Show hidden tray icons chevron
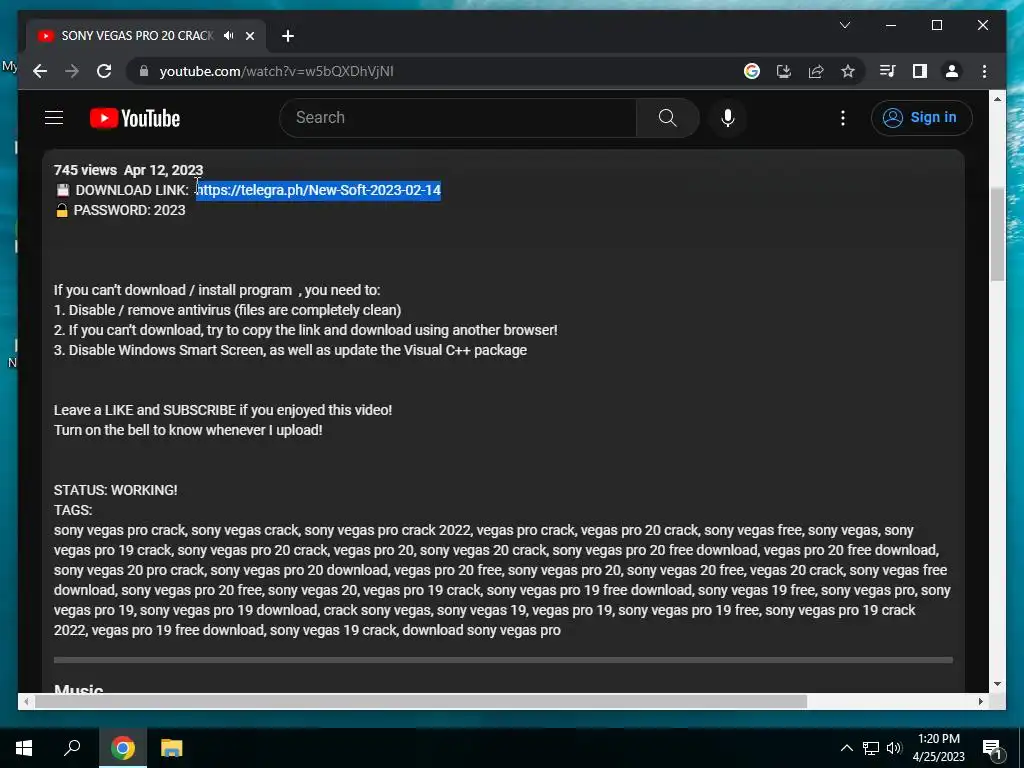 click(x=846, y=748)
